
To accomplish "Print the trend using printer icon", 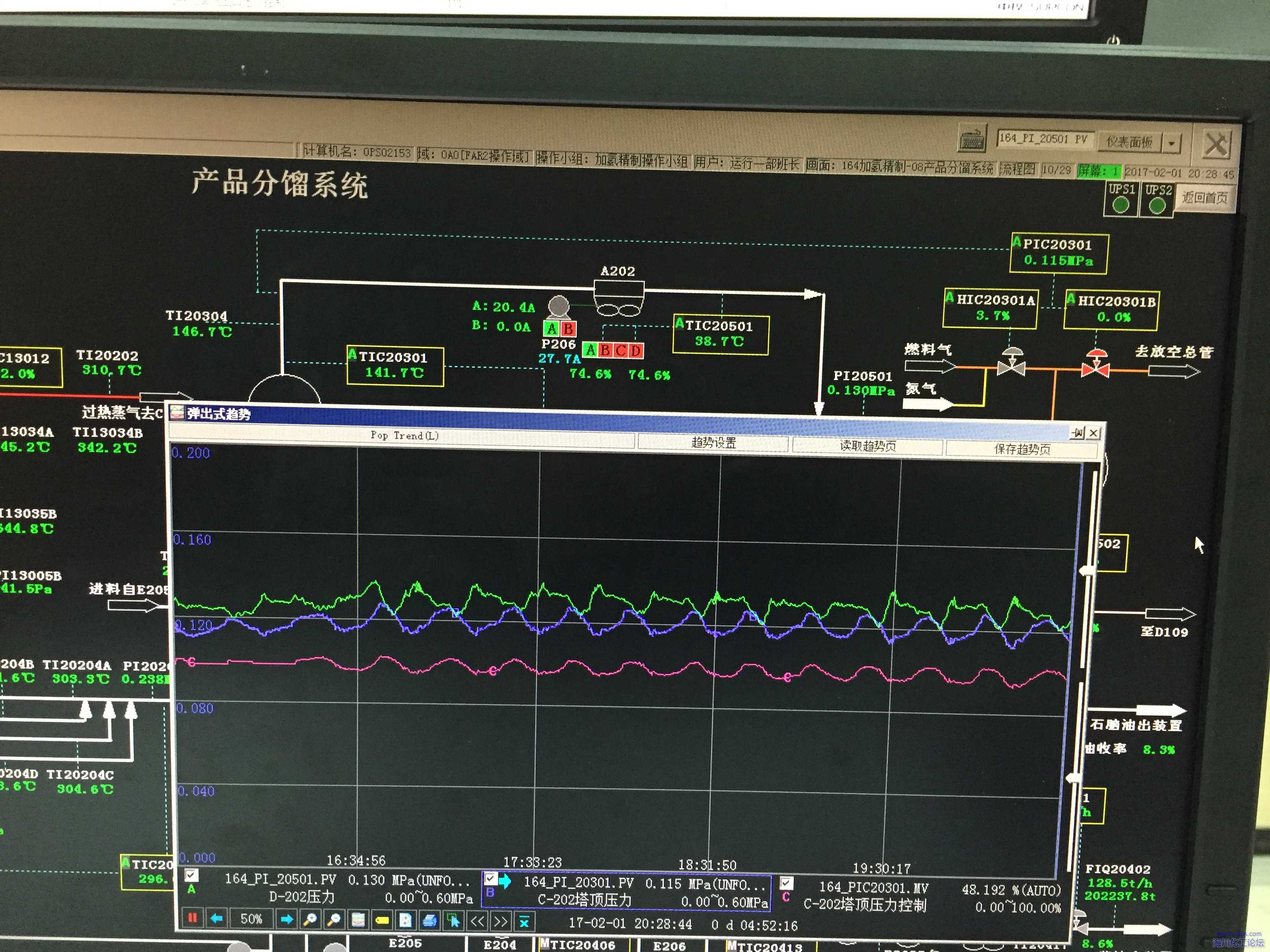I will click(430, 922).
